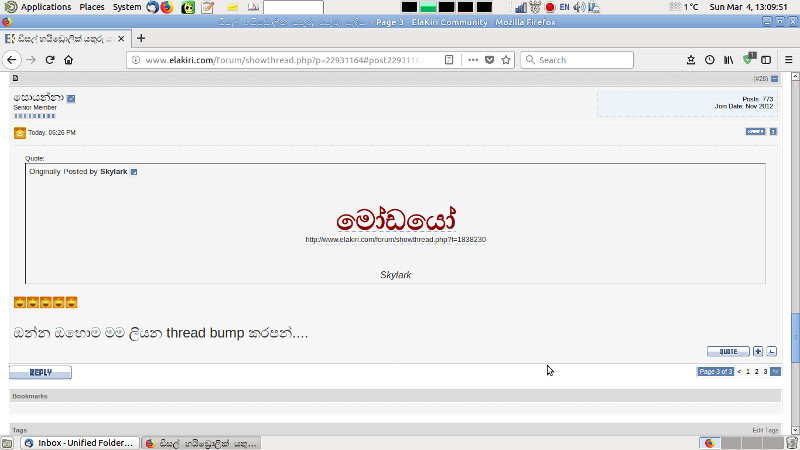Click the Quote button under the post
This screenshot has width=800, height=450.
point(728,352)
